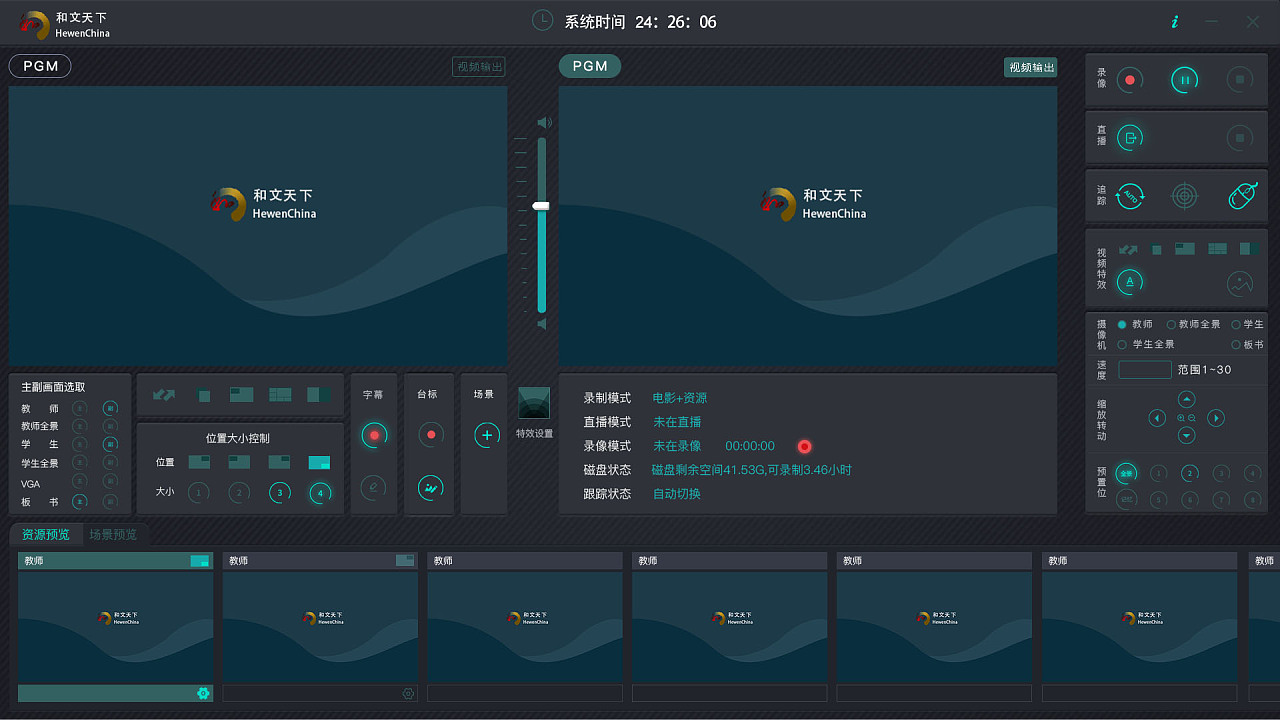Select 教师 camera radio button

(x=1122, y=325)
